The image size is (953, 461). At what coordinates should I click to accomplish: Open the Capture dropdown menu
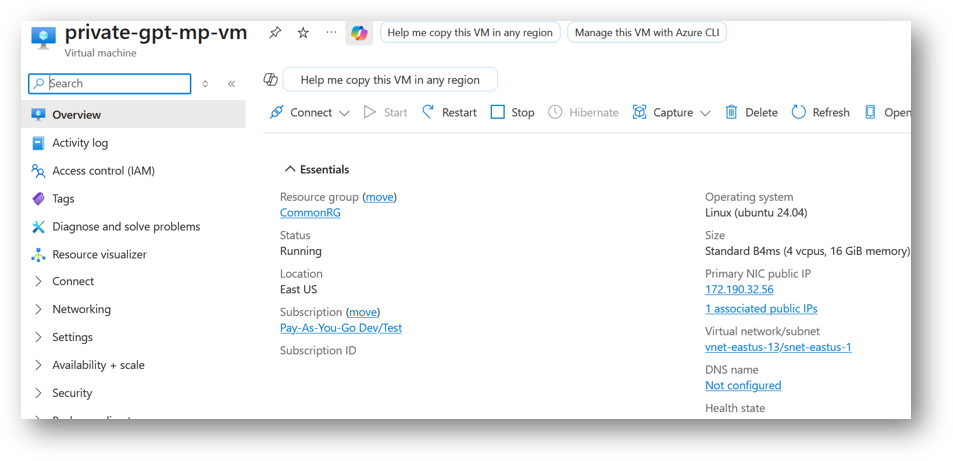tap(672, 113)
